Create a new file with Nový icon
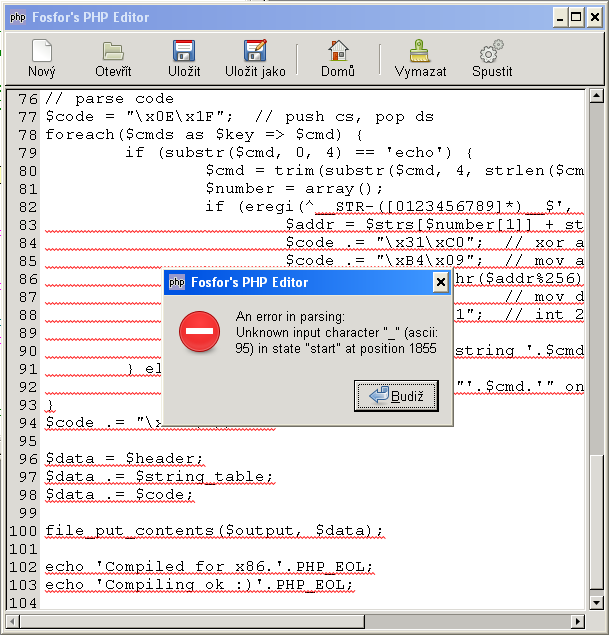Viewport: 609px width, 635px height. pos(42,51)
